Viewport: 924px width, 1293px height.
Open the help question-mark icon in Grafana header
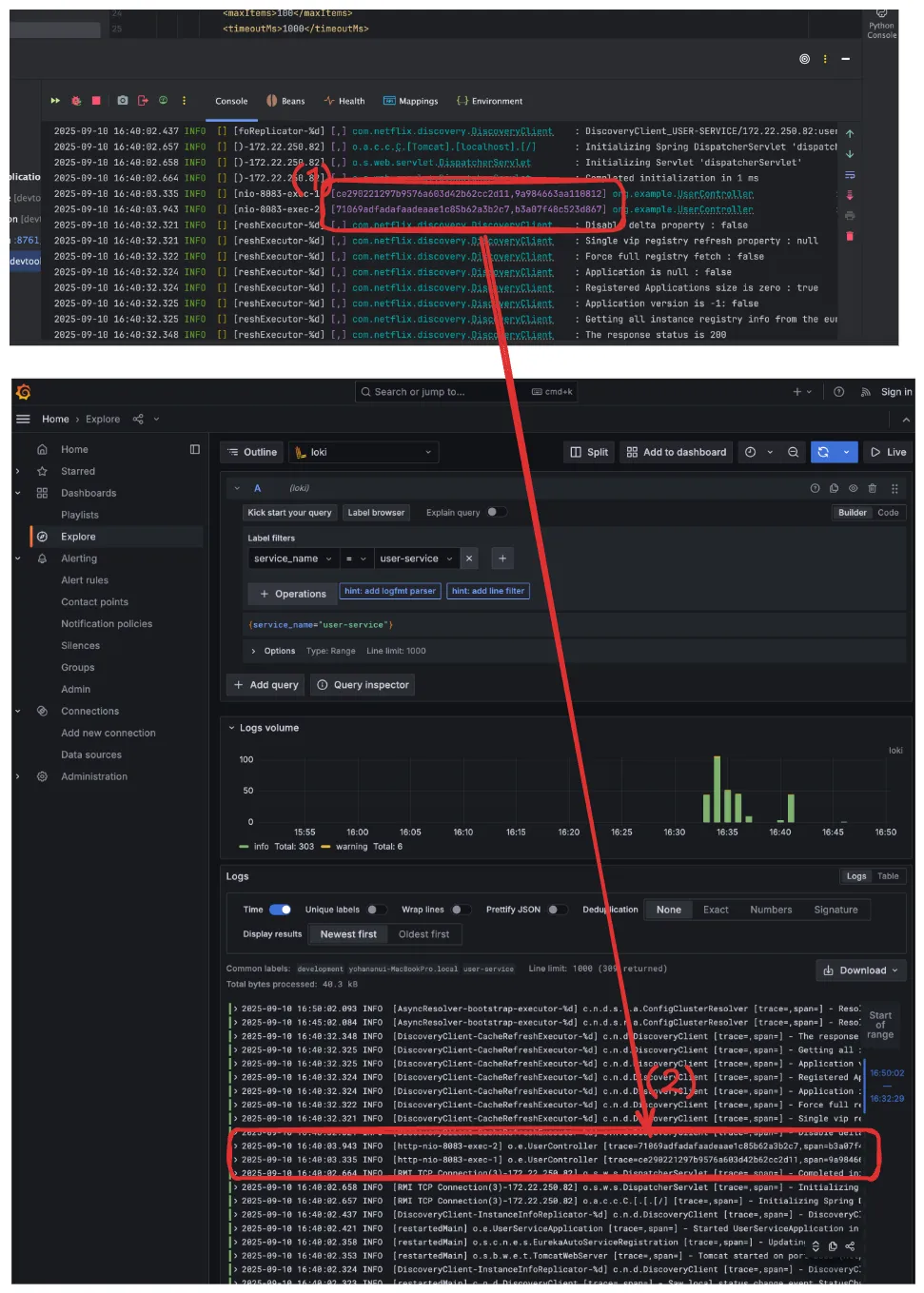[x=838, y=392]
